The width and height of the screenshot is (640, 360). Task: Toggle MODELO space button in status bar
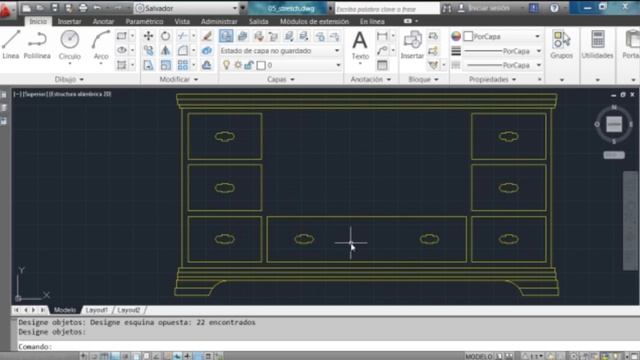click(x=479, y=356)
